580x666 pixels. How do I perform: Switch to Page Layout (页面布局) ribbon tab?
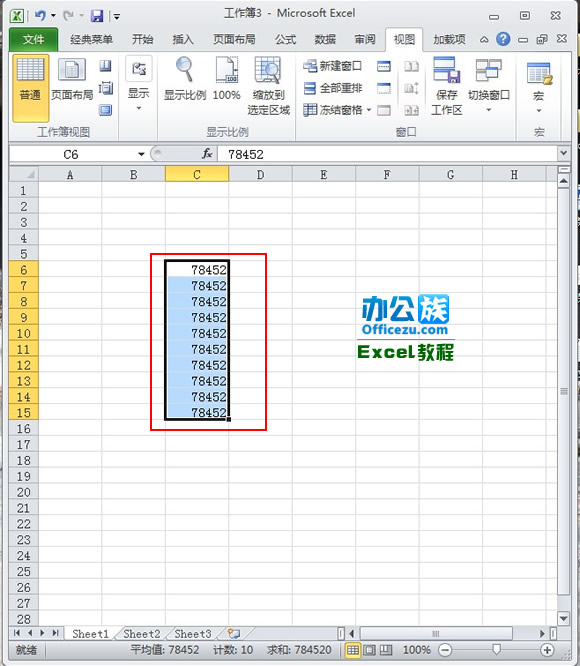[x=234, y=40]
